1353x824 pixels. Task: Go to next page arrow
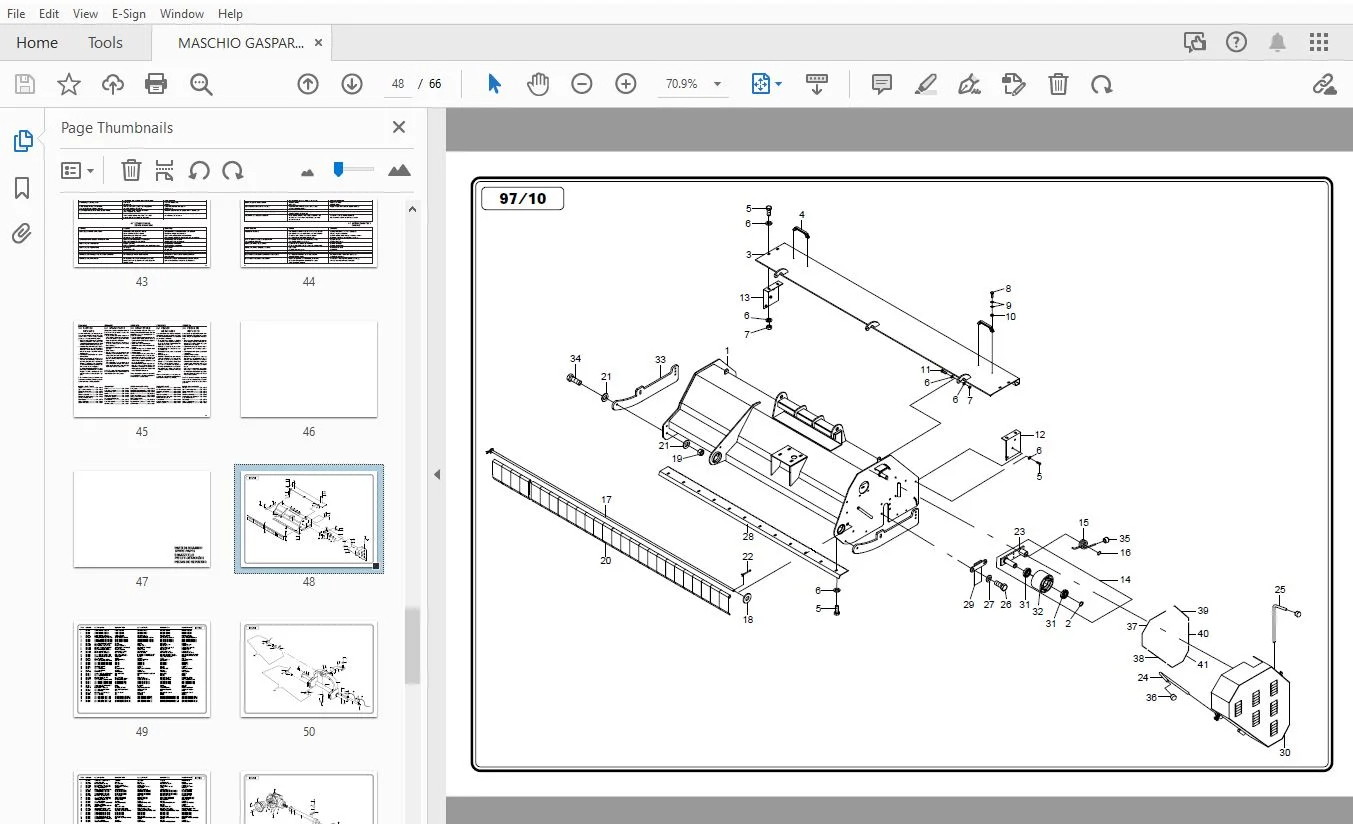click(x=352, y=84)
